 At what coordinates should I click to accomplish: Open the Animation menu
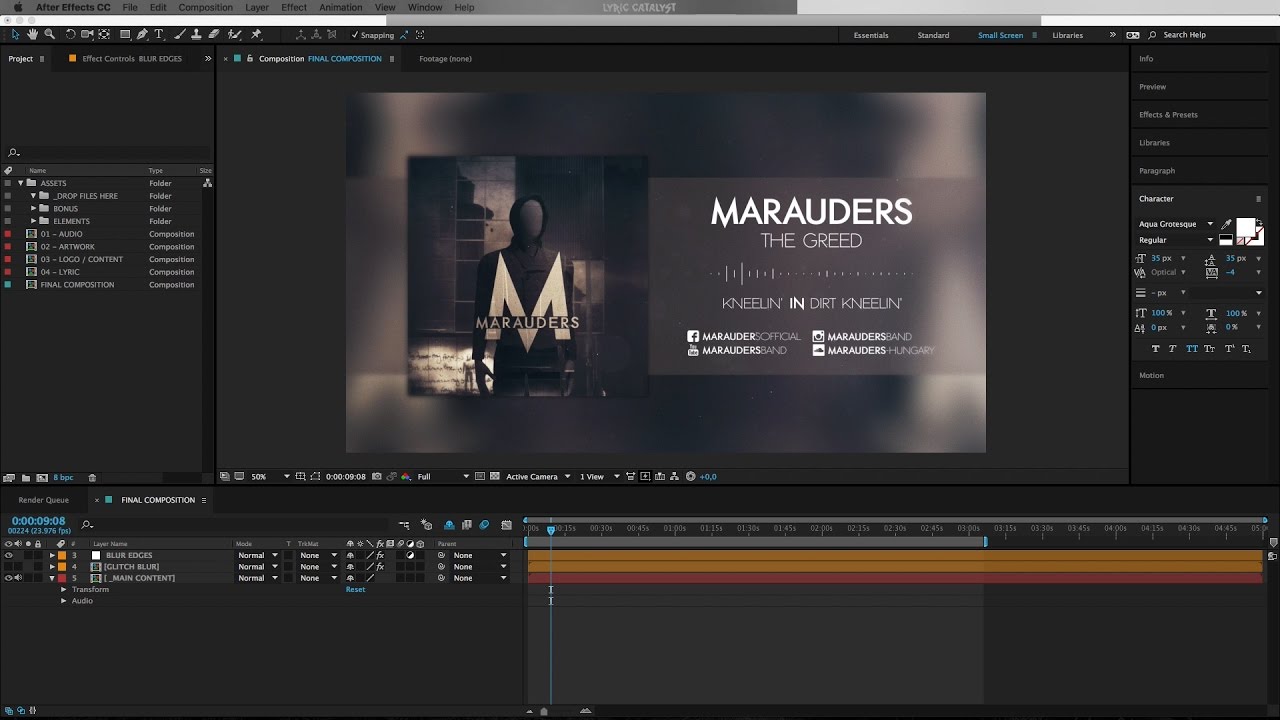pyautogui.click(x=340, y=7)
